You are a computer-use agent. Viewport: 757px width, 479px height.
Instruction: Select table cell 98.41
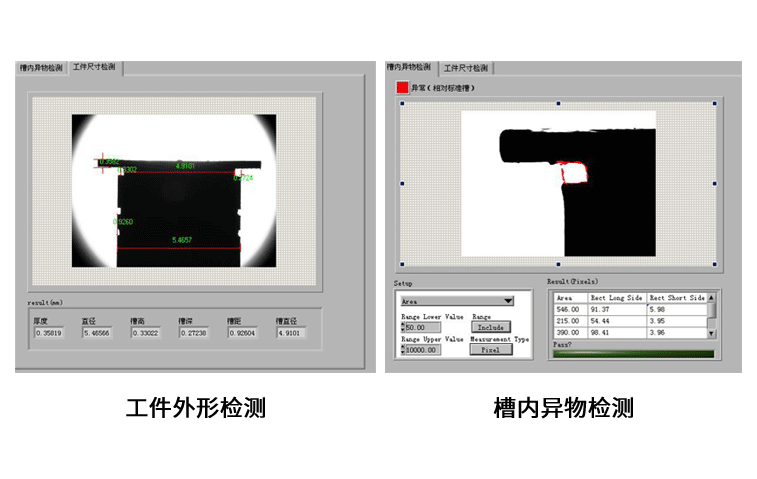coord(617,333)
